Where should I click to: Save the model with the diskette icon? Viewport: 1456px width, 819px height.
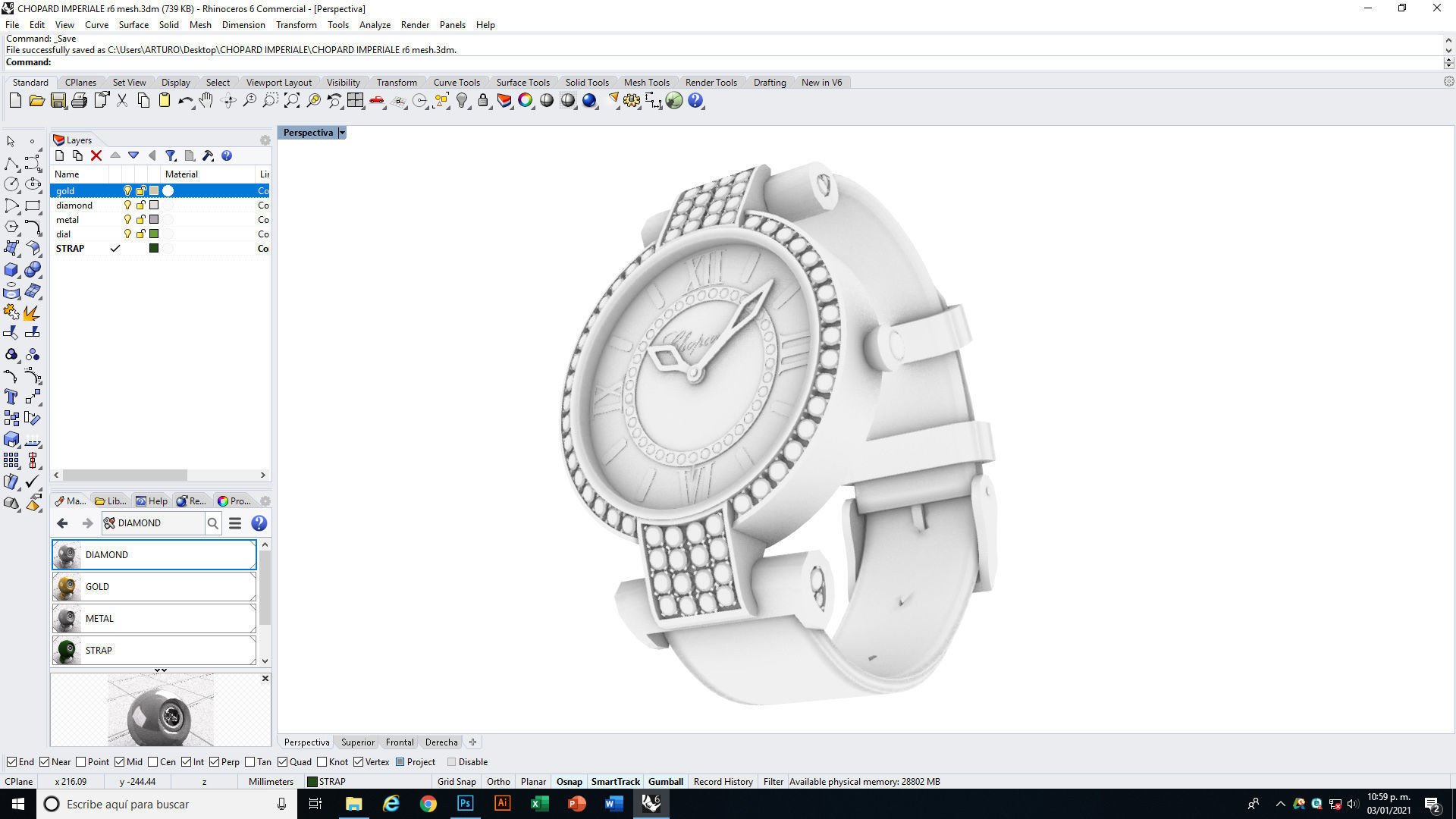click(x=58, y=100)
